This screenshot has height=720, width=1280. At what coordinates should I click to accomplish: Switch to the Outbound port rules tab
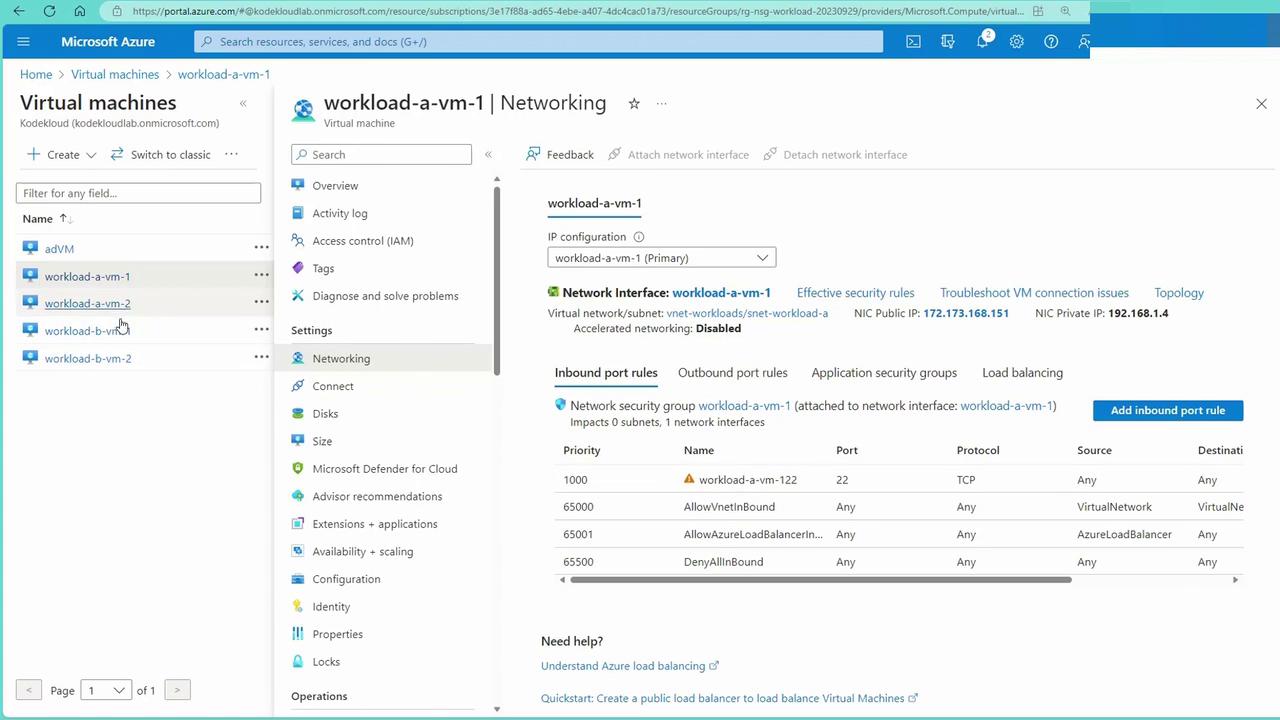pos(732,373)
